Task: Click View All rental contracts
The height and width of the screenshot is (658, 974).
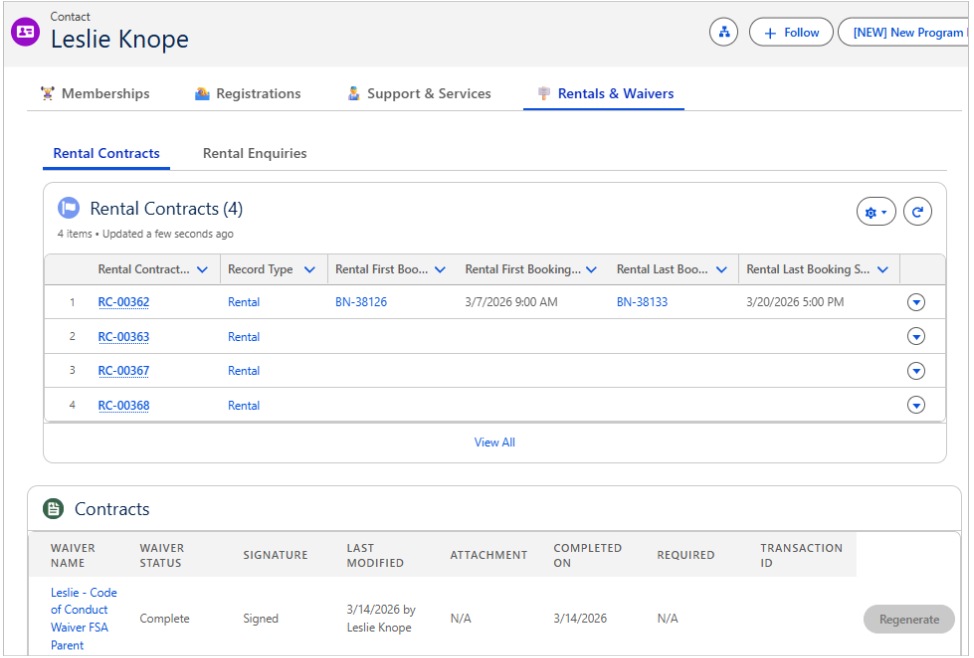Action: [x=494, y=442]
